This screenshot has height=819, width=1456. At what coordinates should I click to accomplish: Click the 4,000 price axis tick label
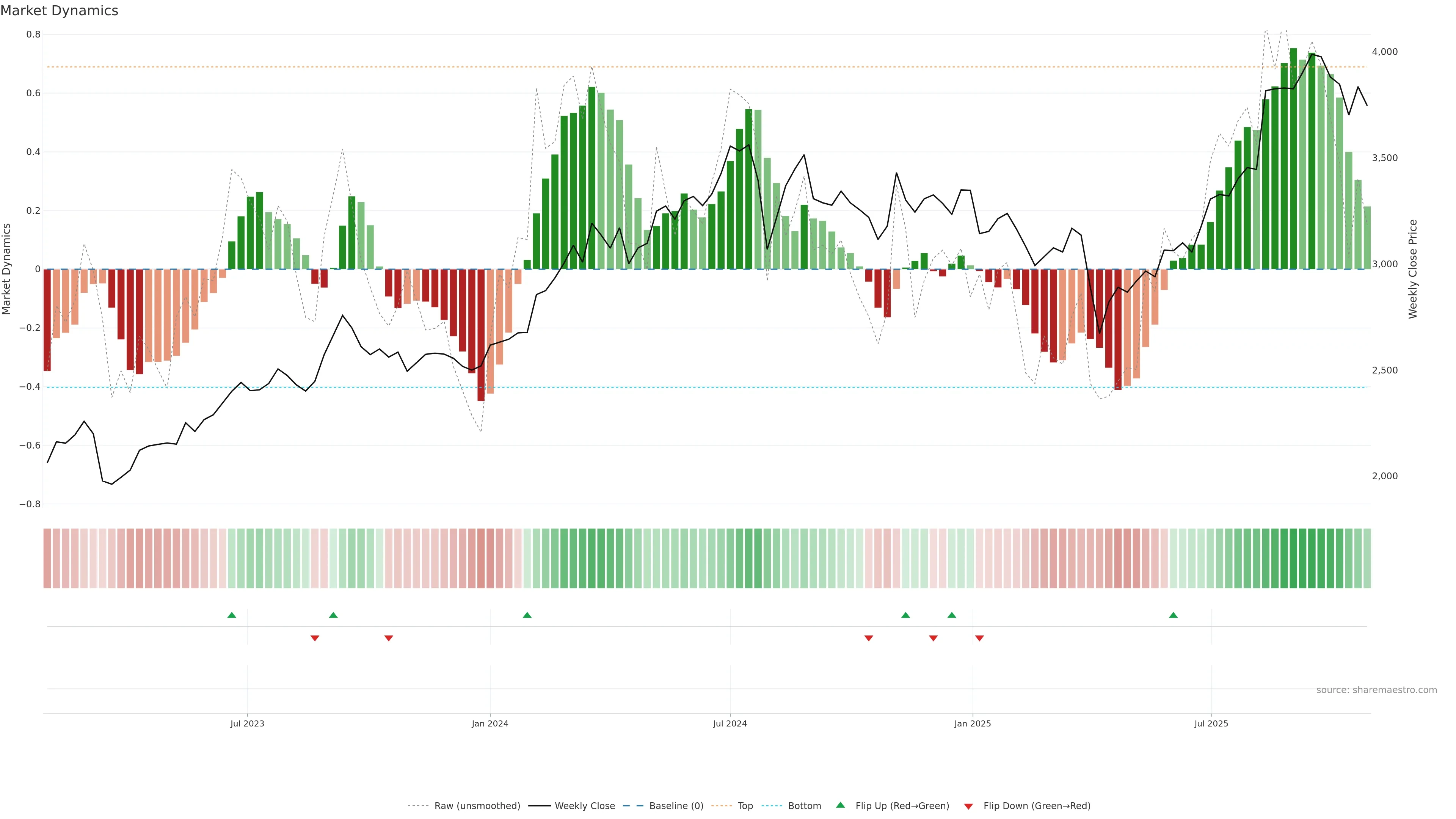point(1384,52)
